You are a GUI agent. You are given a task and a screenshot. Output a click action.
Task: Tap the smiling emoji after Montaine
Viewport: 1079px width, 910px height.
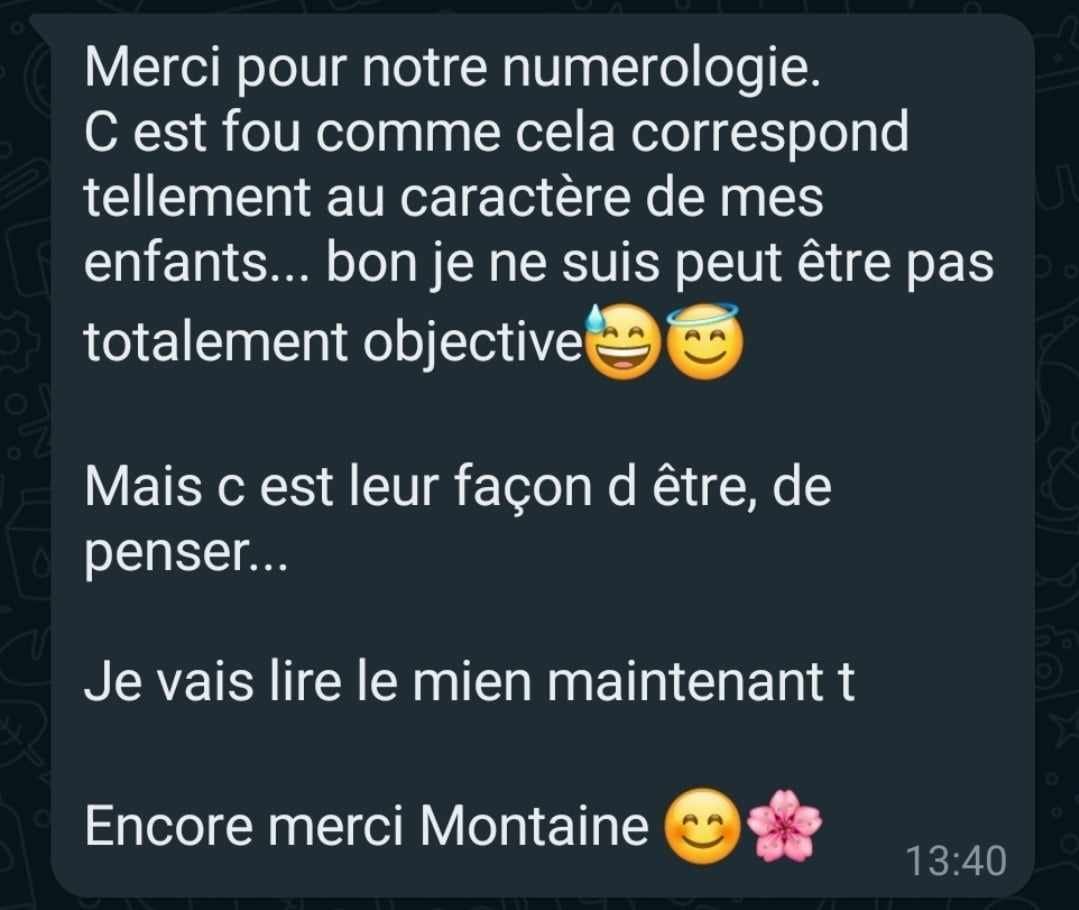pos(702,827)
